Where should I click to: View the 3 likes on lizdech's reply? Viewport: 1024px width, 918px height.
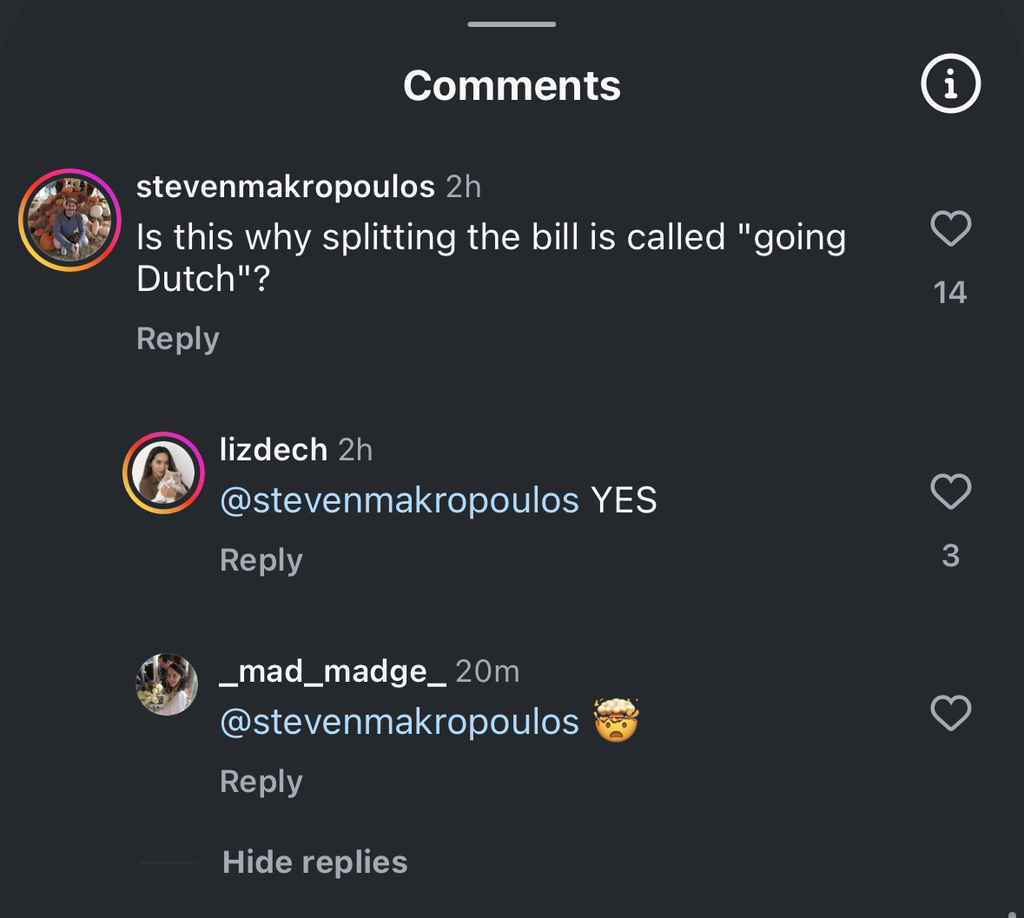(x=950, y=556)
